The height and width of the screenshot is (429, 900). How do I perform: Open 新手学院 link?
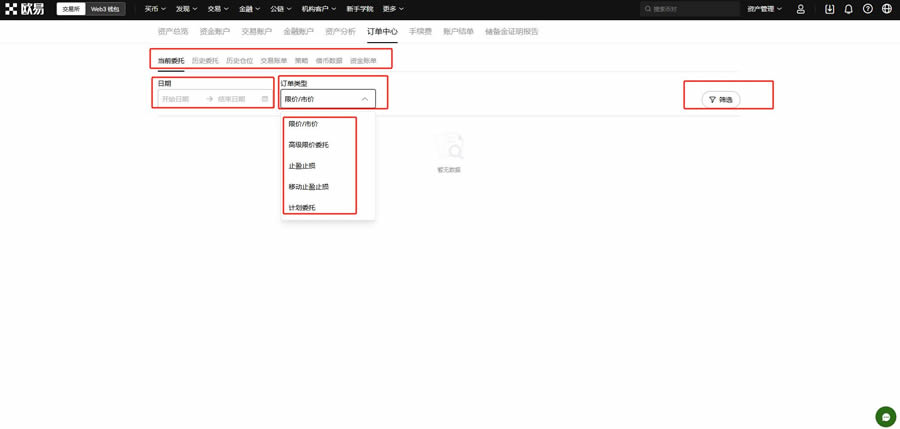(x=359, y=9)
